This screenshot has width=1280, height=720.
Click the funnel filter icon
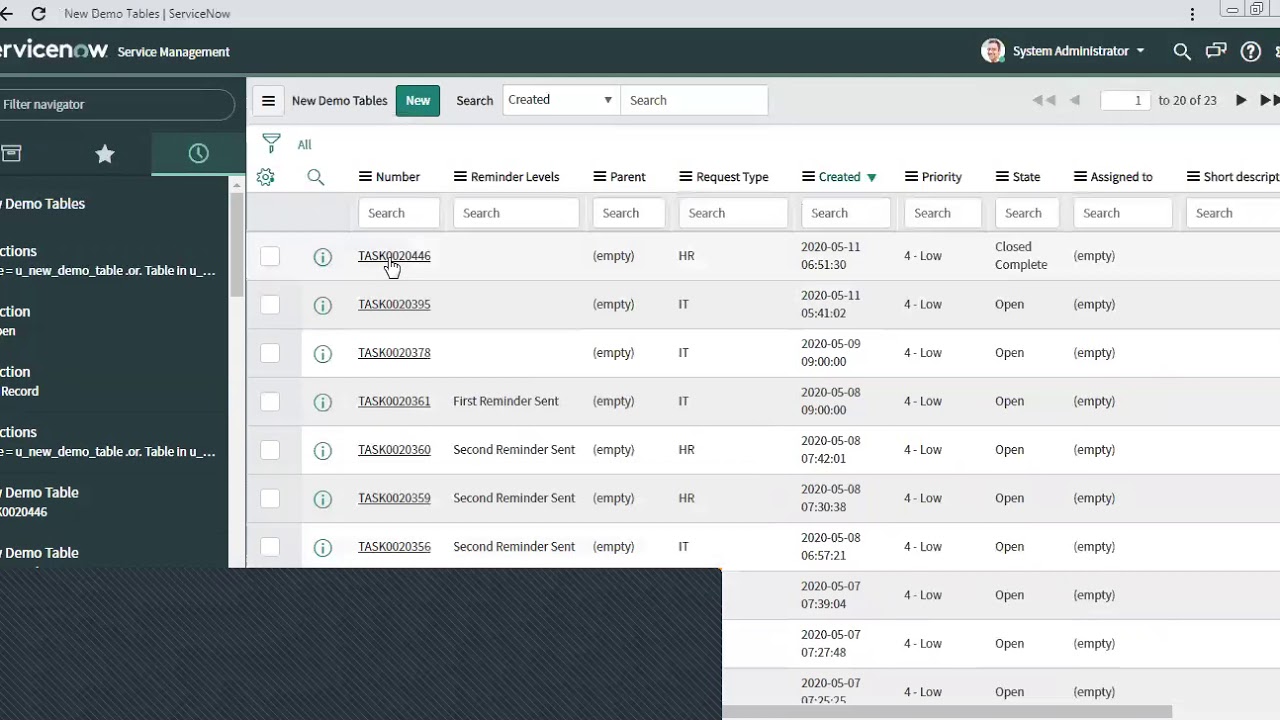(271, 144)
